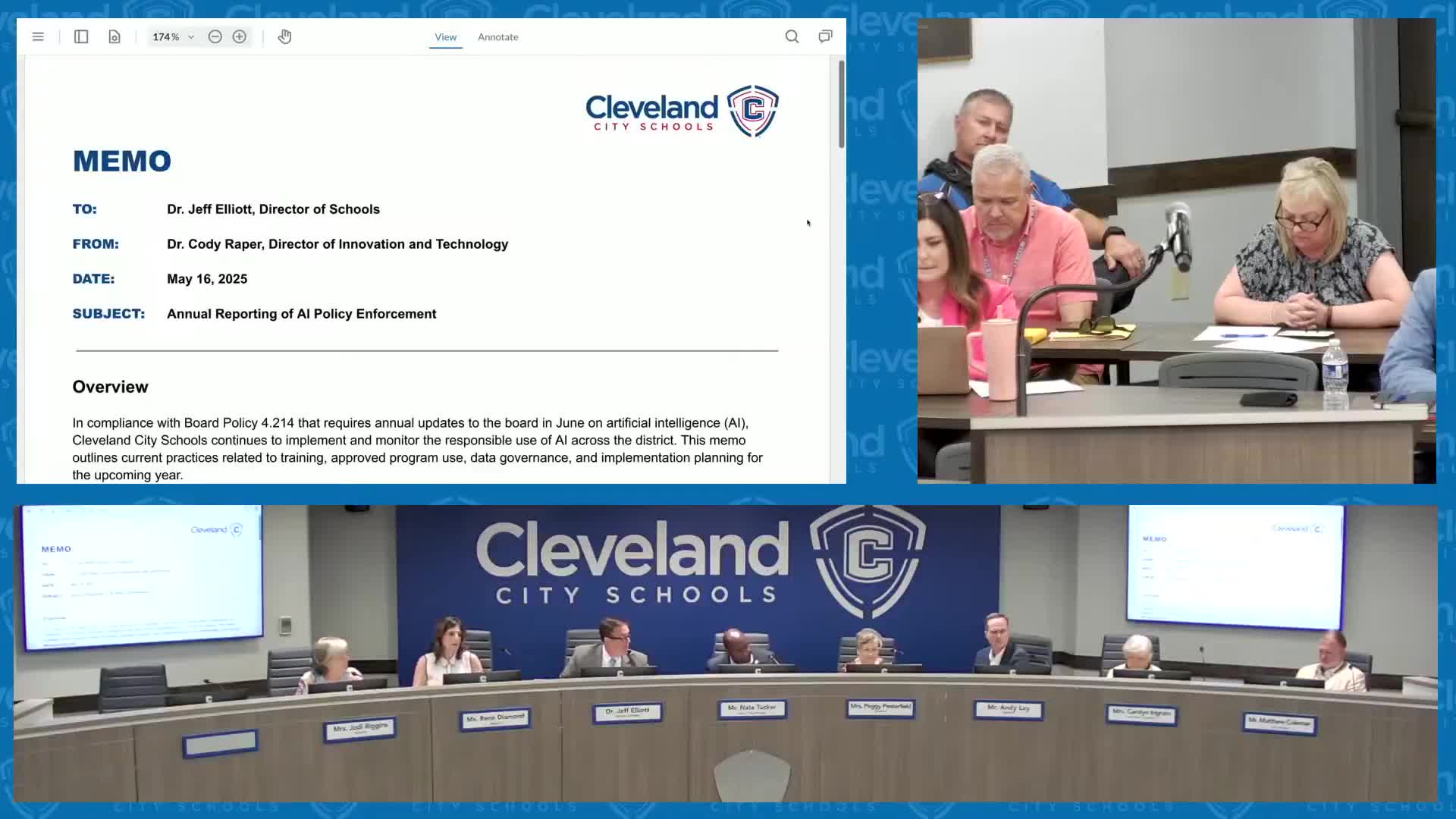Toggle the left sidebar panel icon
Screen dimensions: 1456x819
[x=81, y=36]
